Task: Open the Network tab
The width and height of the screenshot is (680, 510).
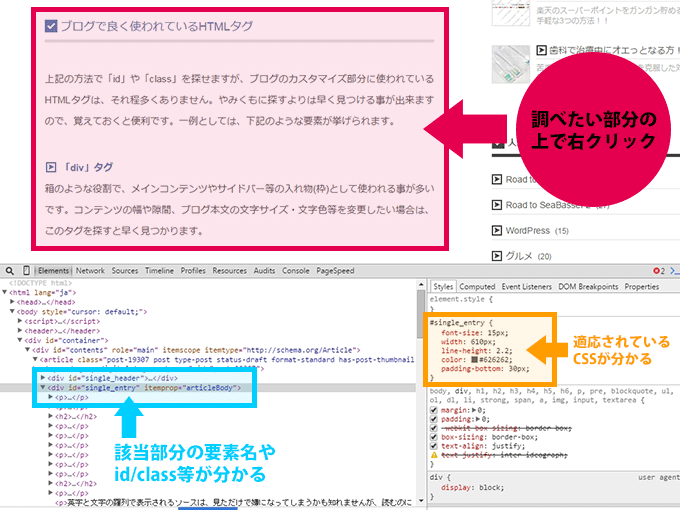Action: 90,271
